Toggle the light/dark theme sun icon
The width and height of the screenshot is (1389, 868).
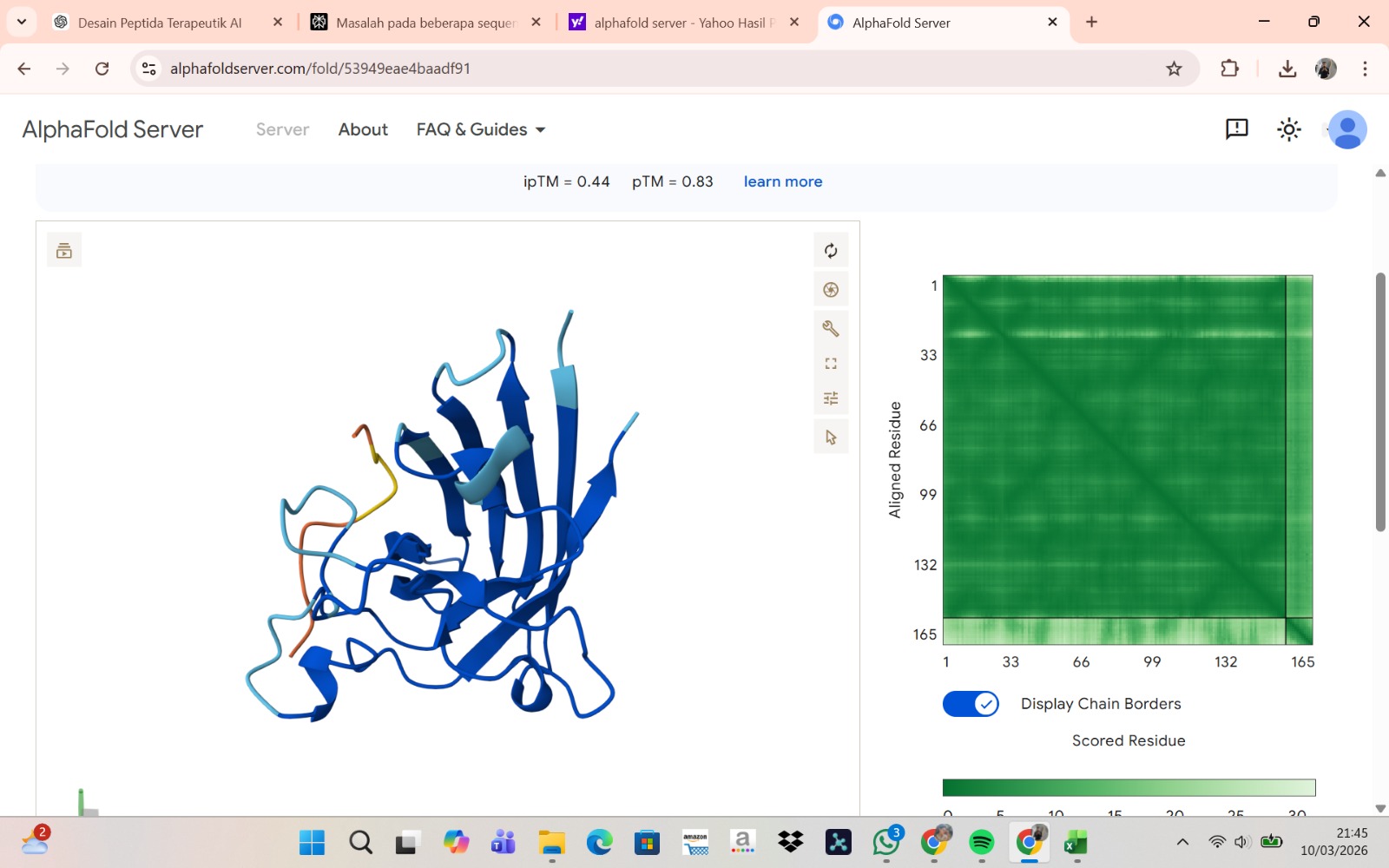[x=1288, y=129]
